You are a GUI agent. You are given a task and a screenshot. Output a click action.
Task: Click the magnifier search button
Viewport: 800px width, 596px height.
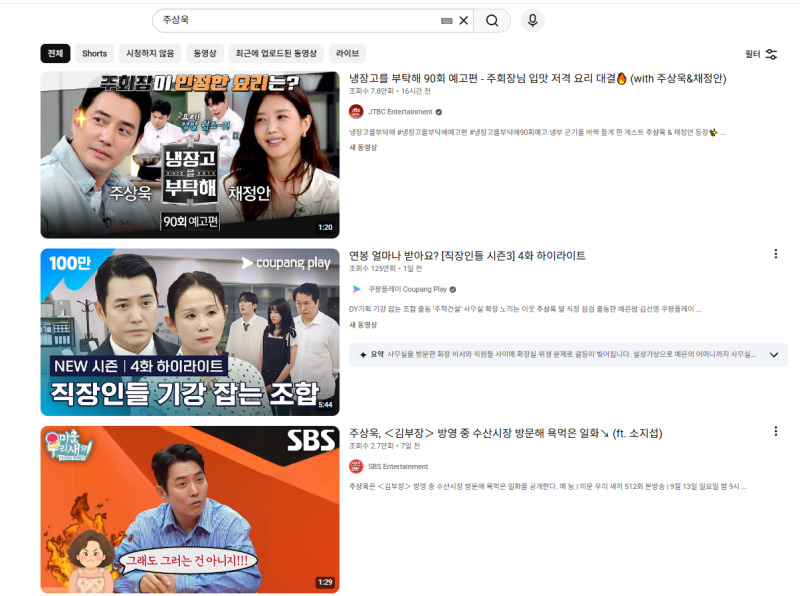point(492,20)
